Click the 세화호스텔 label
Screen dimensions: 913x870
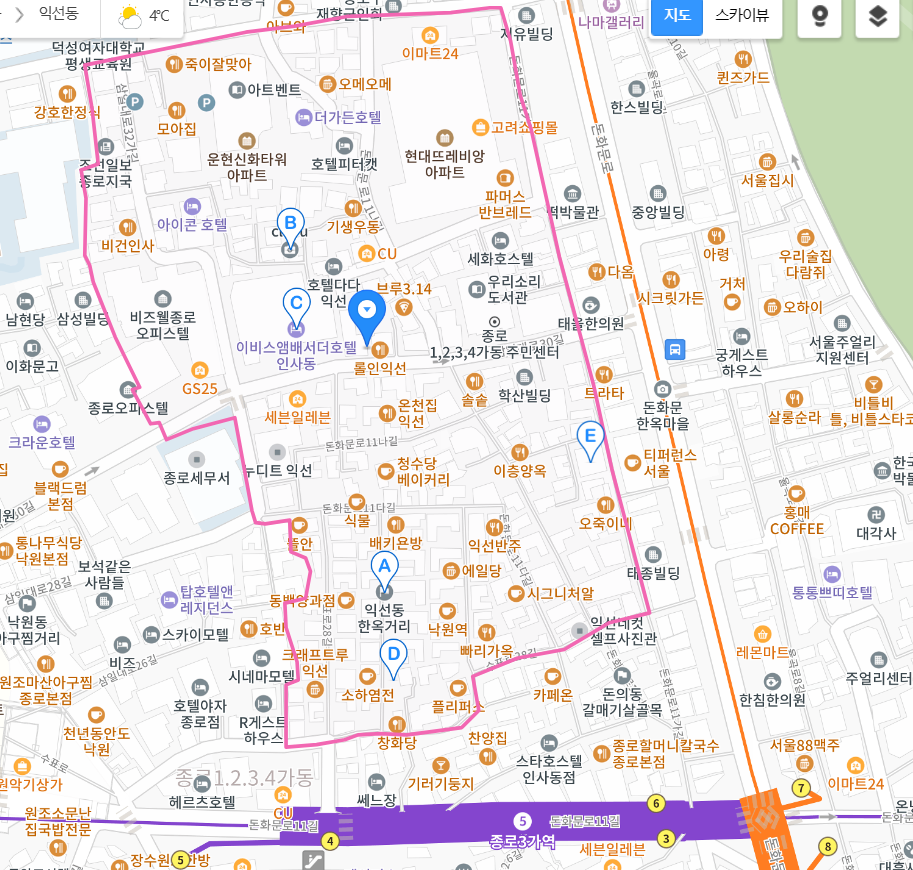point(501,259)
